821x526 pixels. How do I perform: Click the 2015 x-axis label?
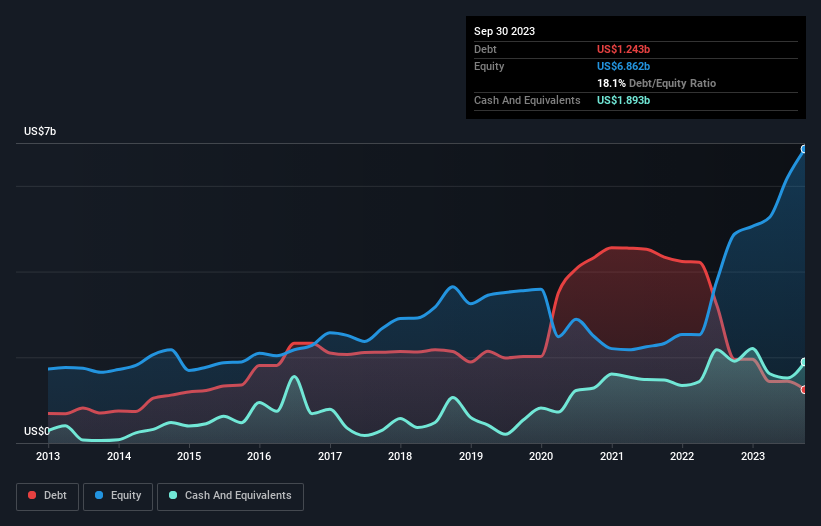click(189, 456)
